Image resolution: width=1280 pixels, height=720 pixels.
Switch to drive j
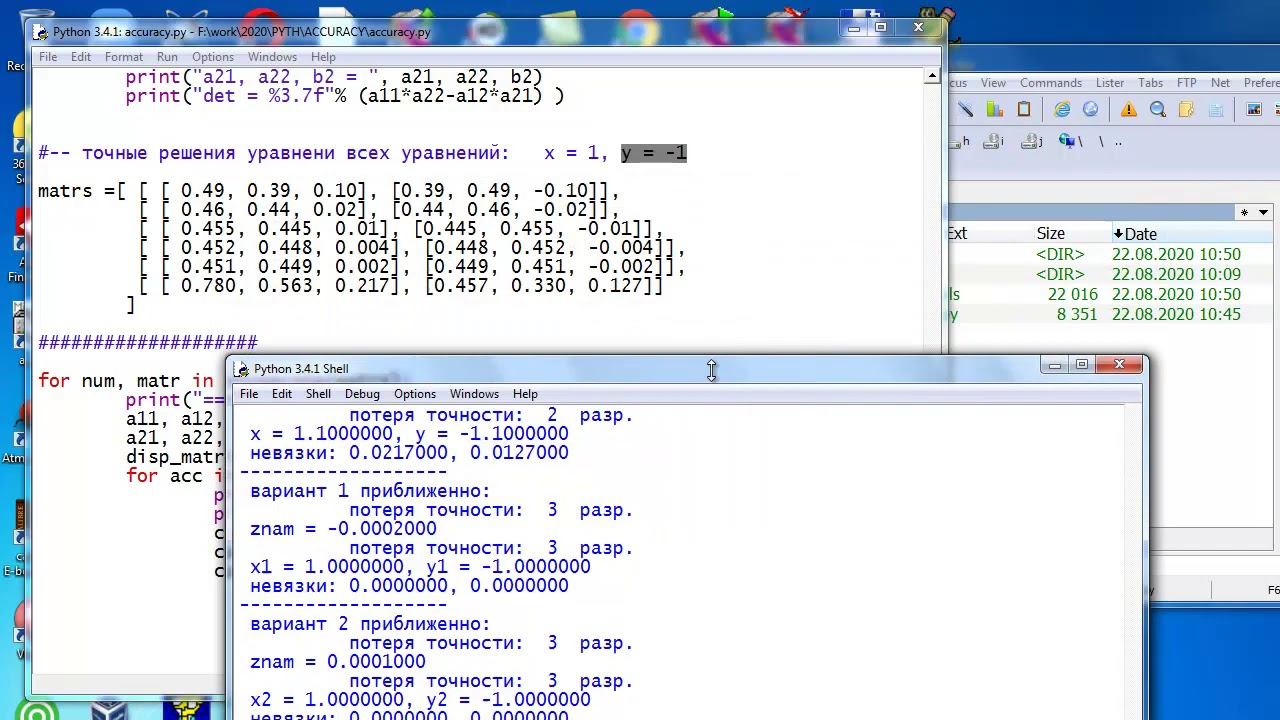tap(1031, 142)
